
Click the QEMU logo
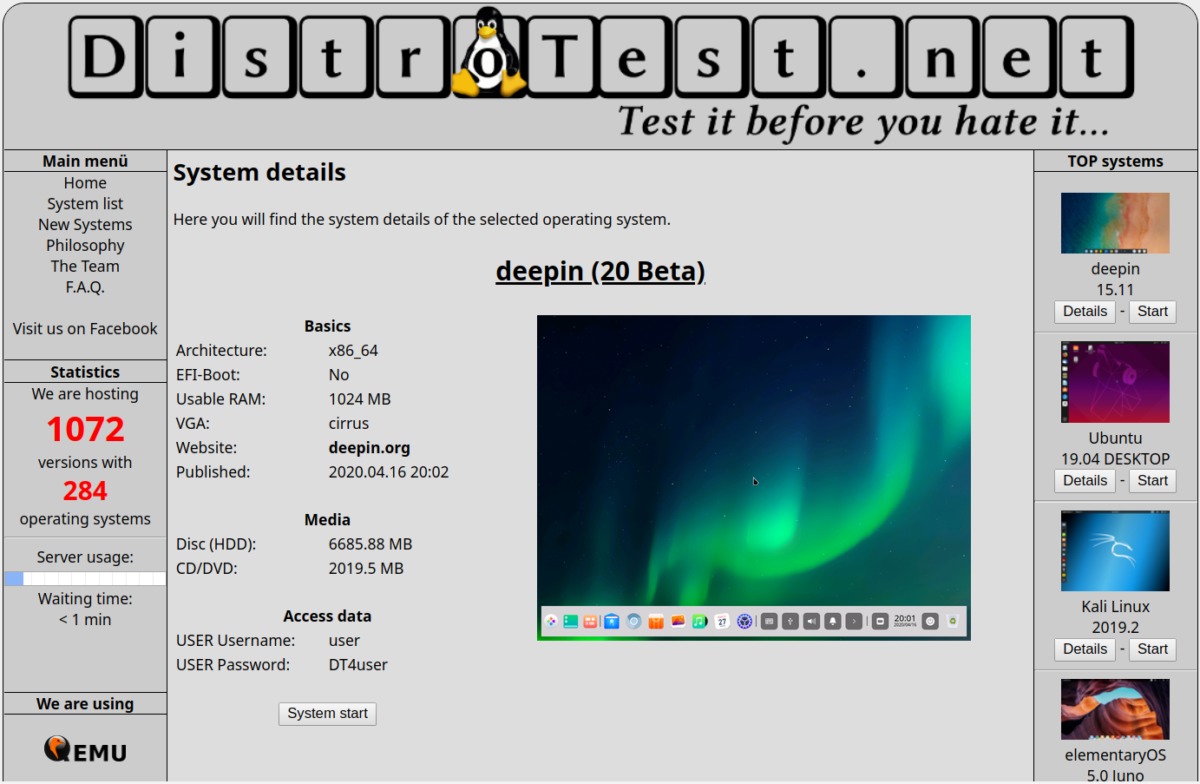click(x=85, y=749)
